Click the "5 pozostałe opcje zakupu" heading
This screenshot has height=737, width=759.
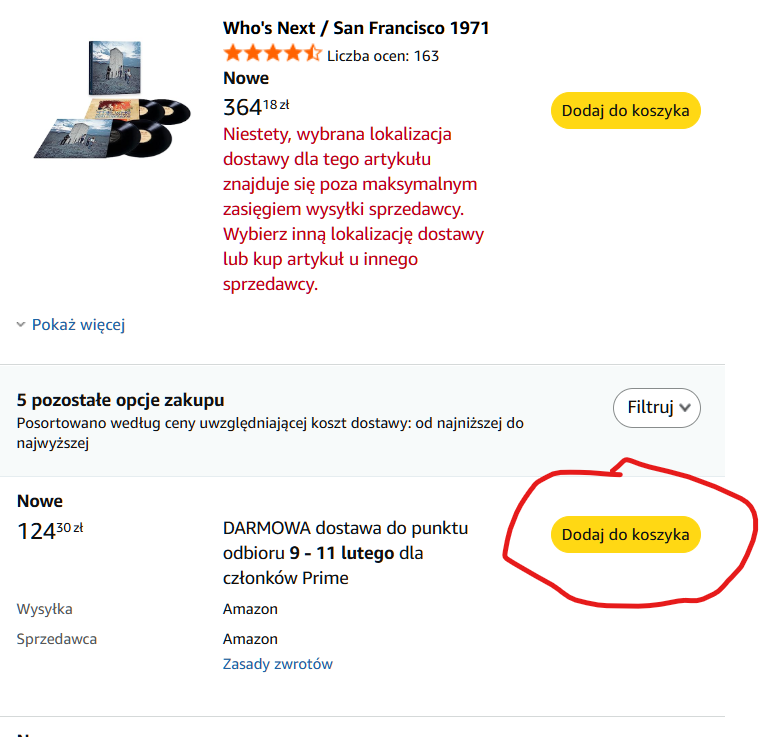pyautogui.click(x=121, y=400)
